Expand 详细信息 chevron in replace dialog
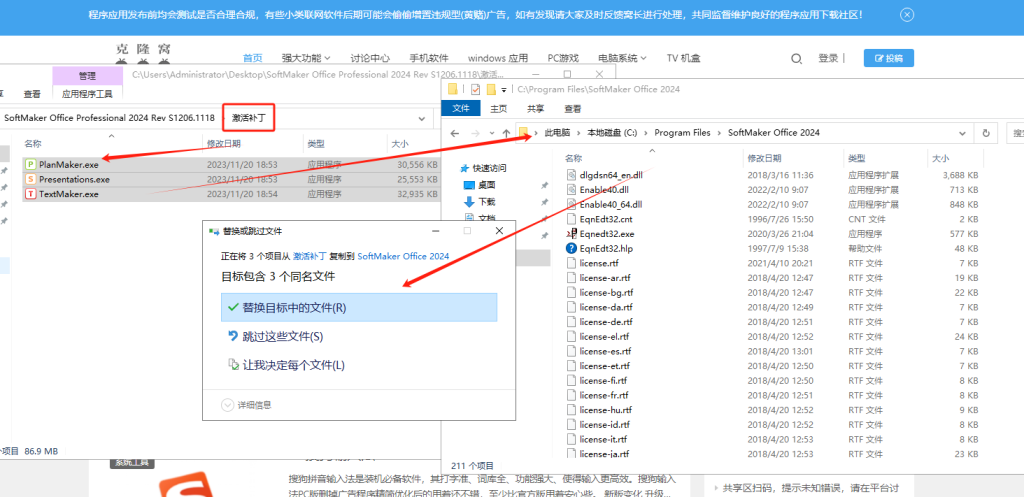Image resolution: width=1024 pixels, height=497 pixels. click(227, 405)
